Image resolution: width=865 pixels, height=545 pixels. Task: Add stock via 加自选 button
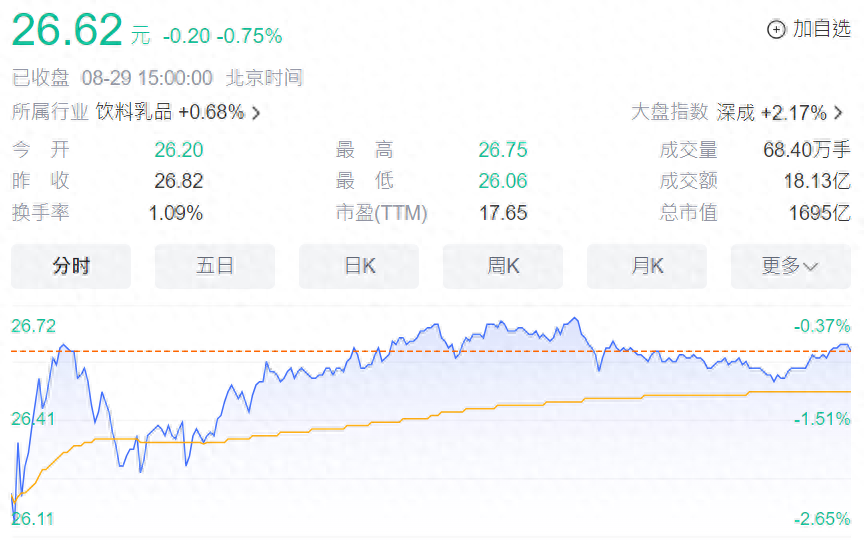[x=820, y=30]
